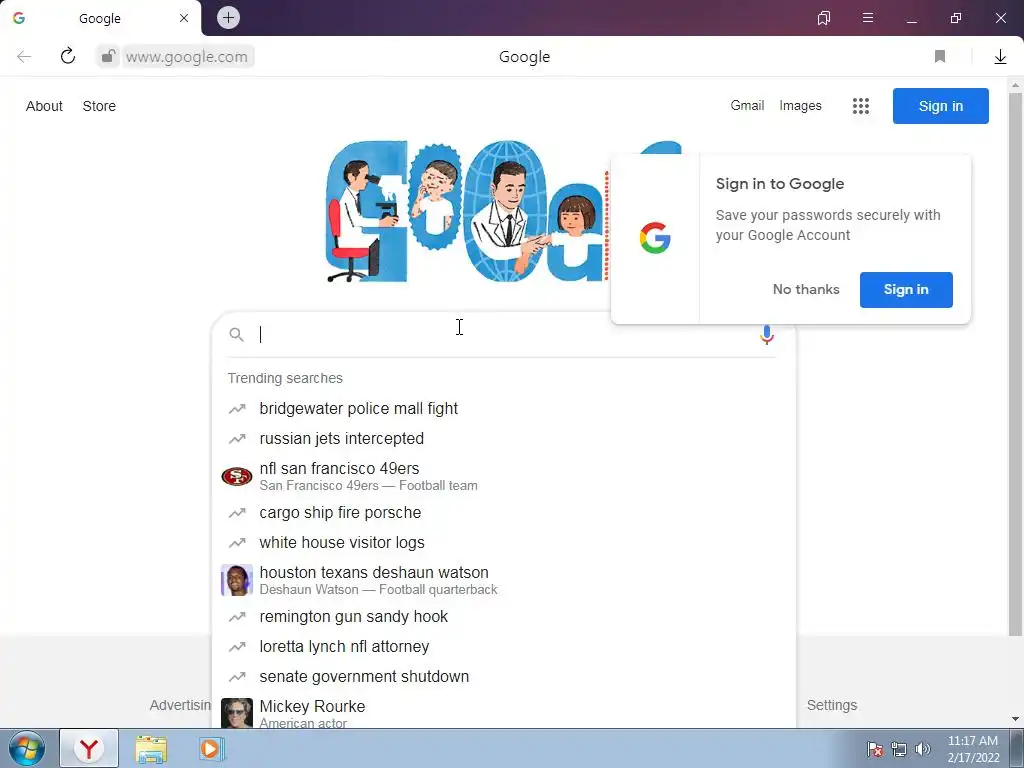The width and height of the screenshot is (1024, 768).
Task: Open the Windows Start menu
Action: [27, 748]
